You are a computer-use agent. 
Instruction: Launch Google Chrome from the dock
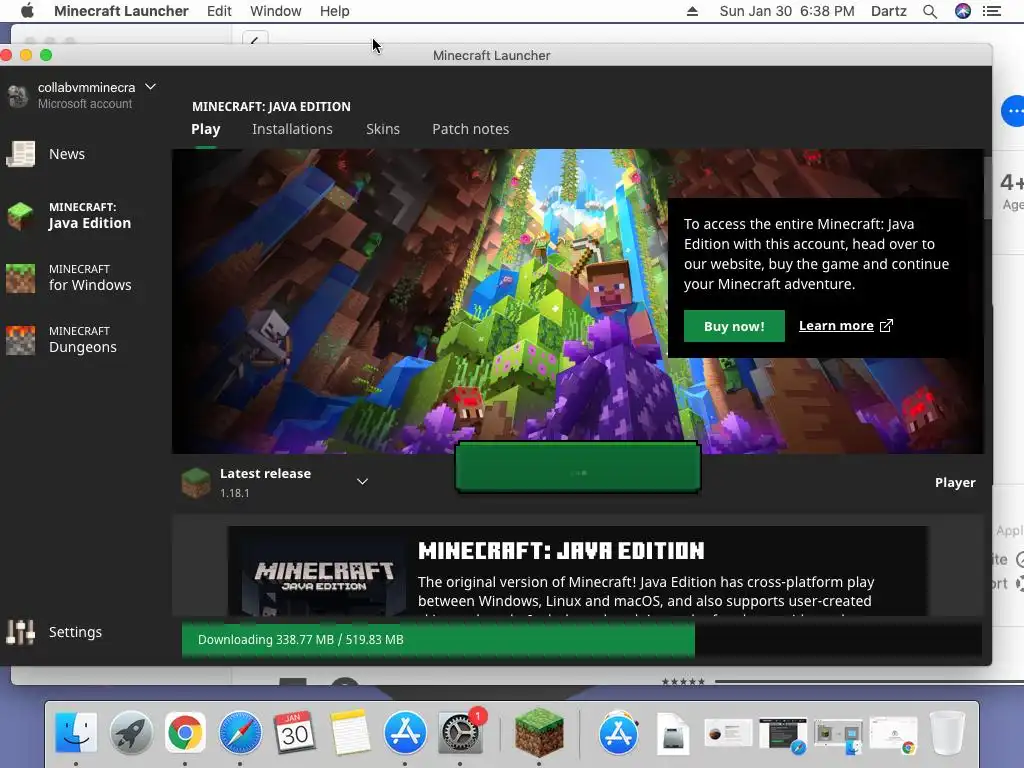click(x=185, y=732)
